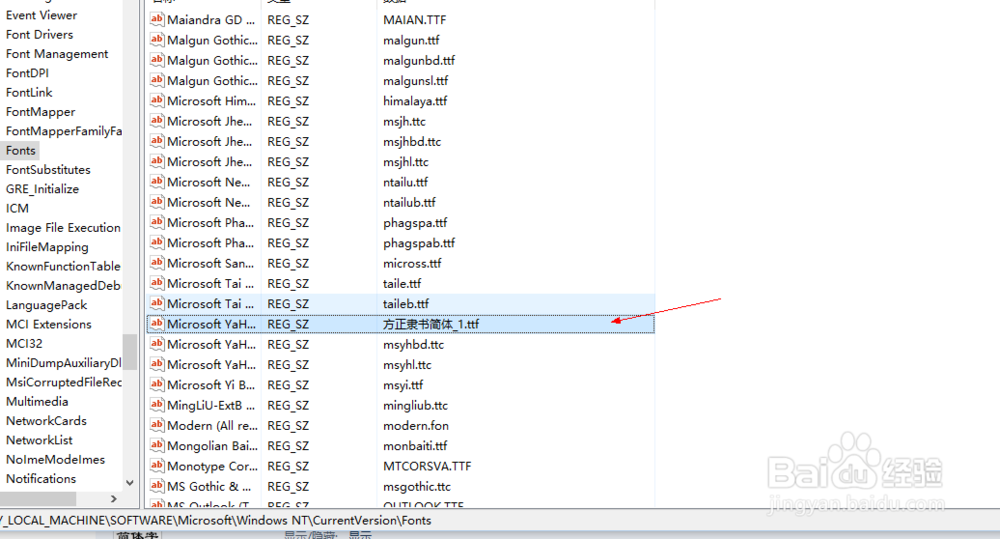Select the ICM key

[x=17, y=208]
